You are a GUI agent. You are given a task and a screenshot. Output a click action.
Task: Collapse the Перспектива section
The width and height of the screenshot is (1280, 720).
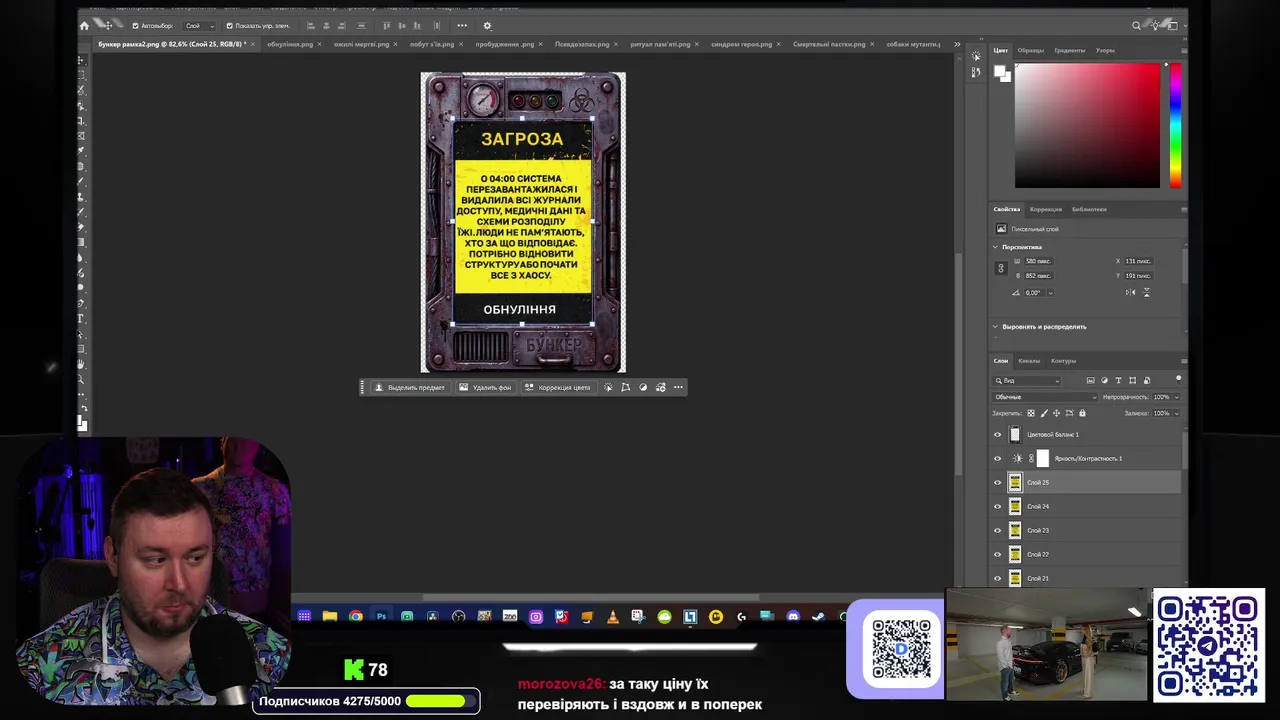pos(995,247)
